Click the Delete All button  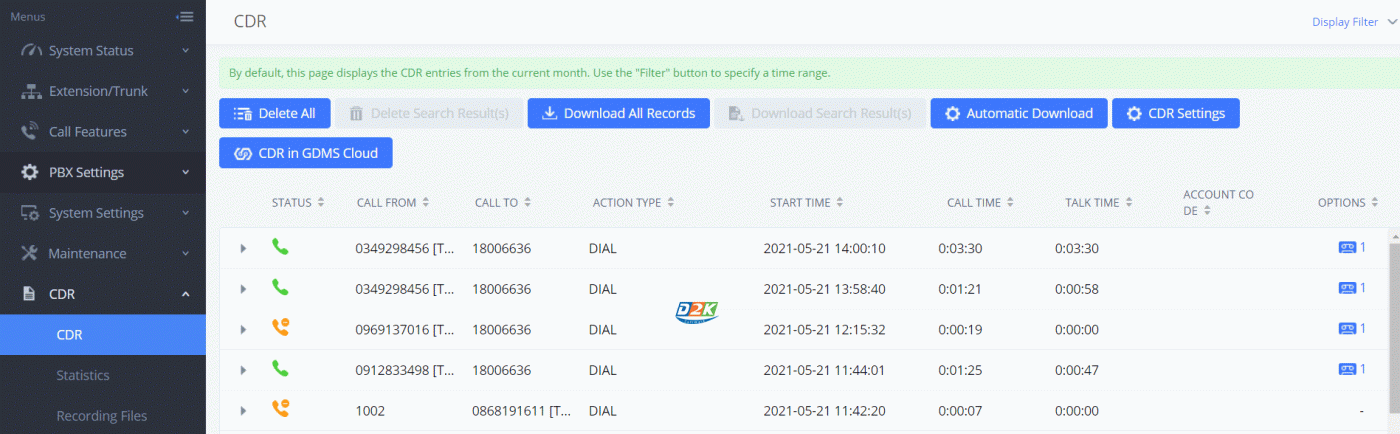pos(274,113)
